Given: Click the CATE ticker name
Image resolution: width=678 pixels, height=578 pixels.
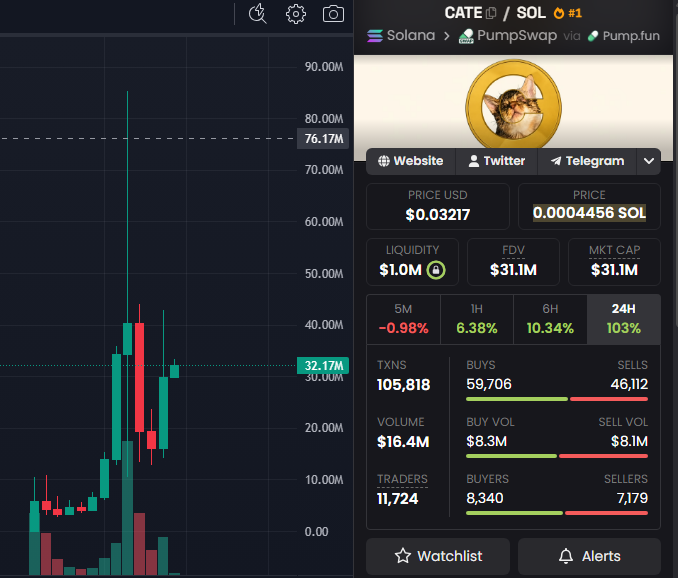Looking at the screenshot, I should click(x=463, y=13).
